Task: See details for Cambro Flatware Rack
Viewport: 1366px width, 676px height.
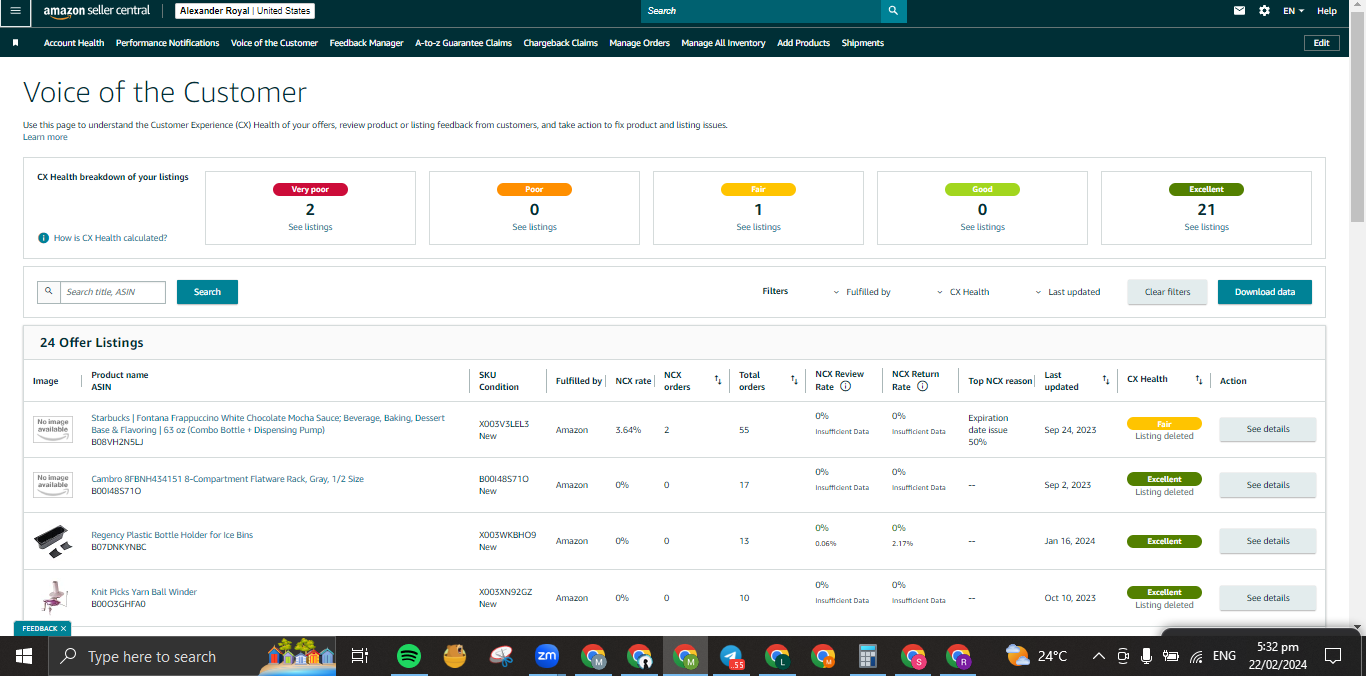Action: coord(1268,485)
